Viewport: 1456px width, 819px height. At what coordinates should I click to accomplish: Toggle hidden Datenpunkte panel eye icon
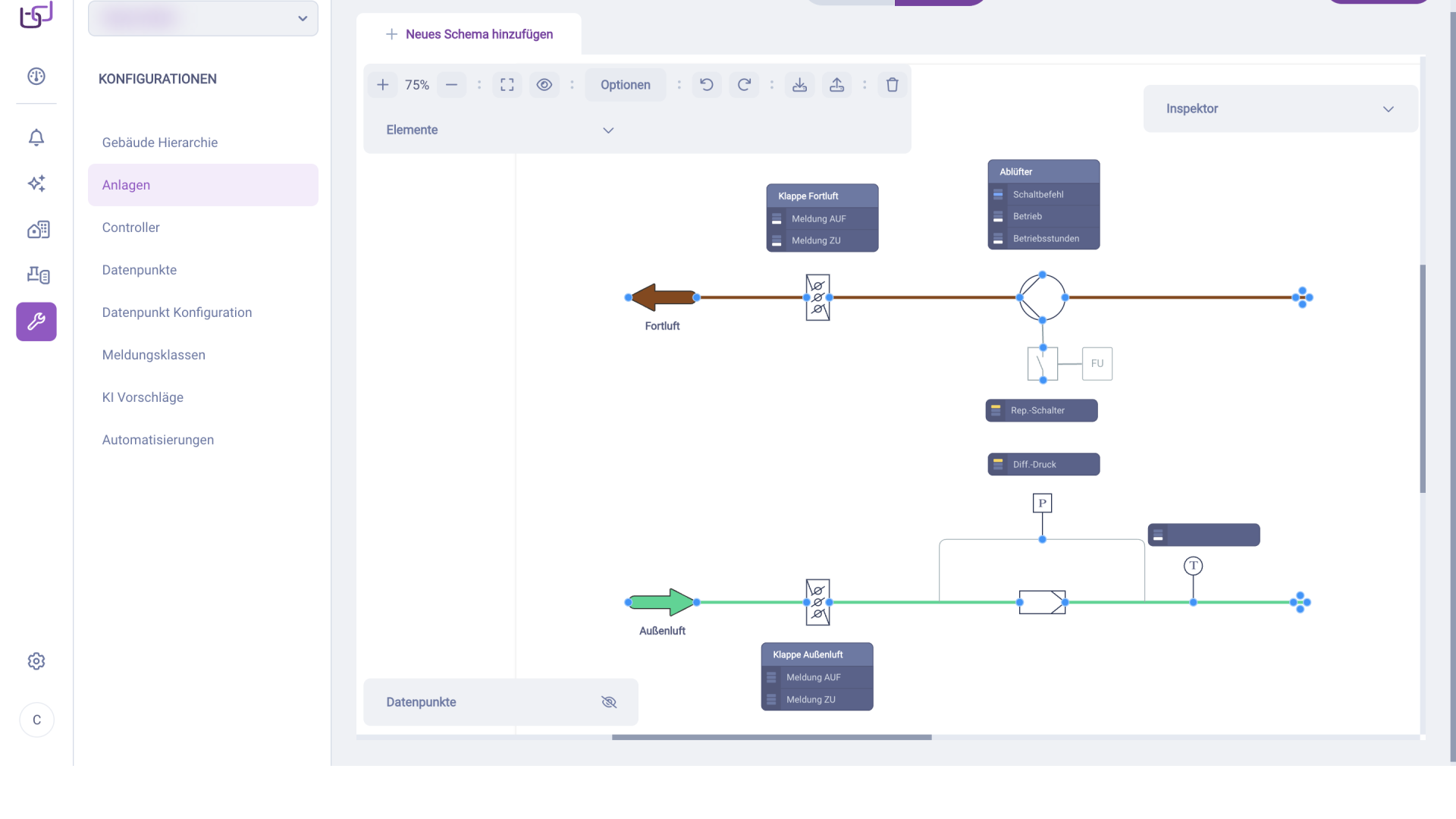tap(608, 702)
